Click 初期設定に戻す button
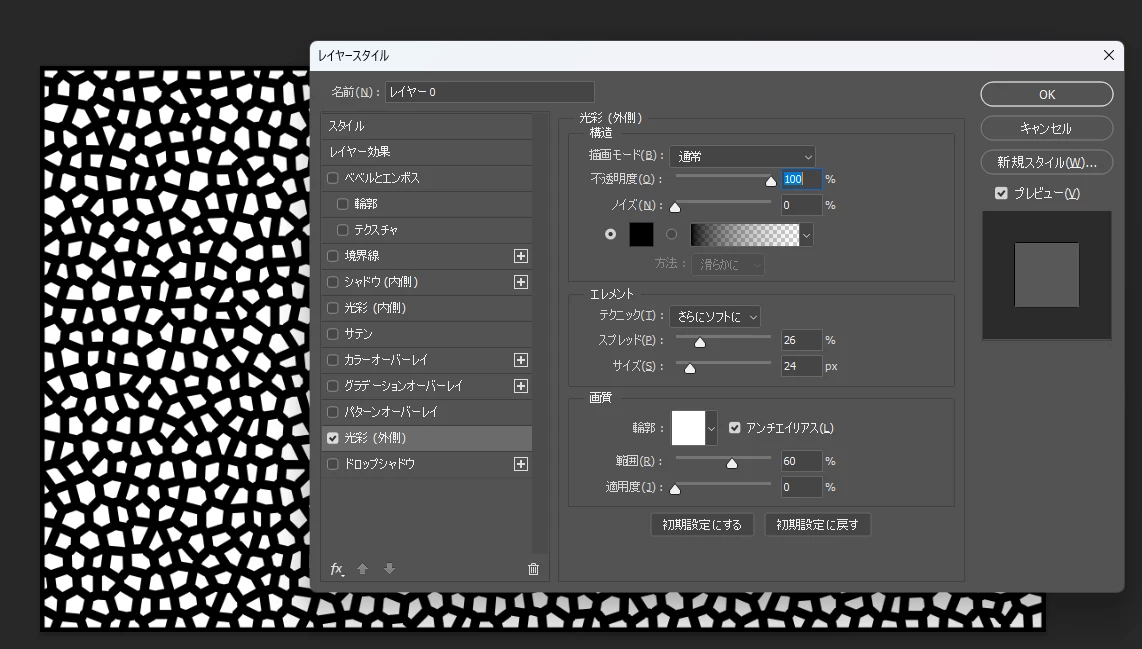Viewport: 1142px width, 649px height. (817, 524)
